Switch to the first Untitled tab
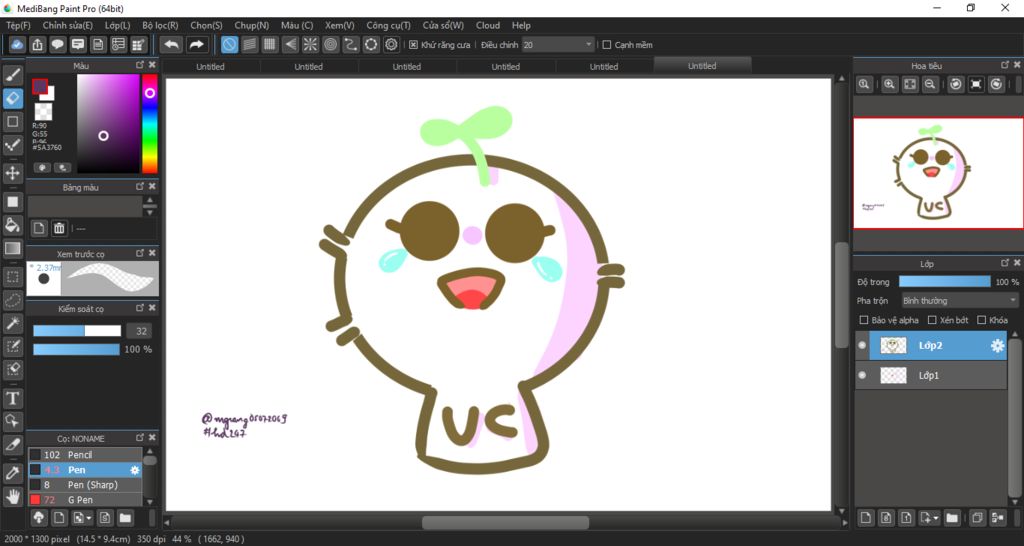Image resolution: width=1024 pixels, height=546 pixels. [x=210, y=67]
